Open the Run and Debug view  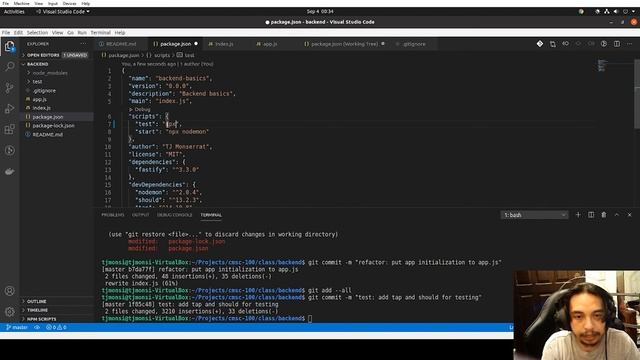tap(9, 109)
